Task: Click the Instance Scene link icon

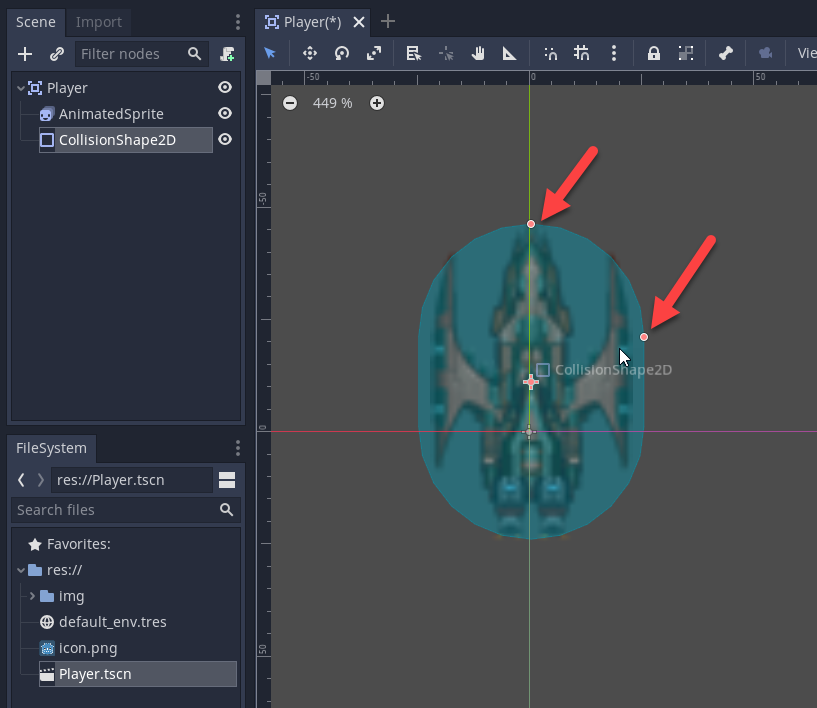Action: point(57,54)
